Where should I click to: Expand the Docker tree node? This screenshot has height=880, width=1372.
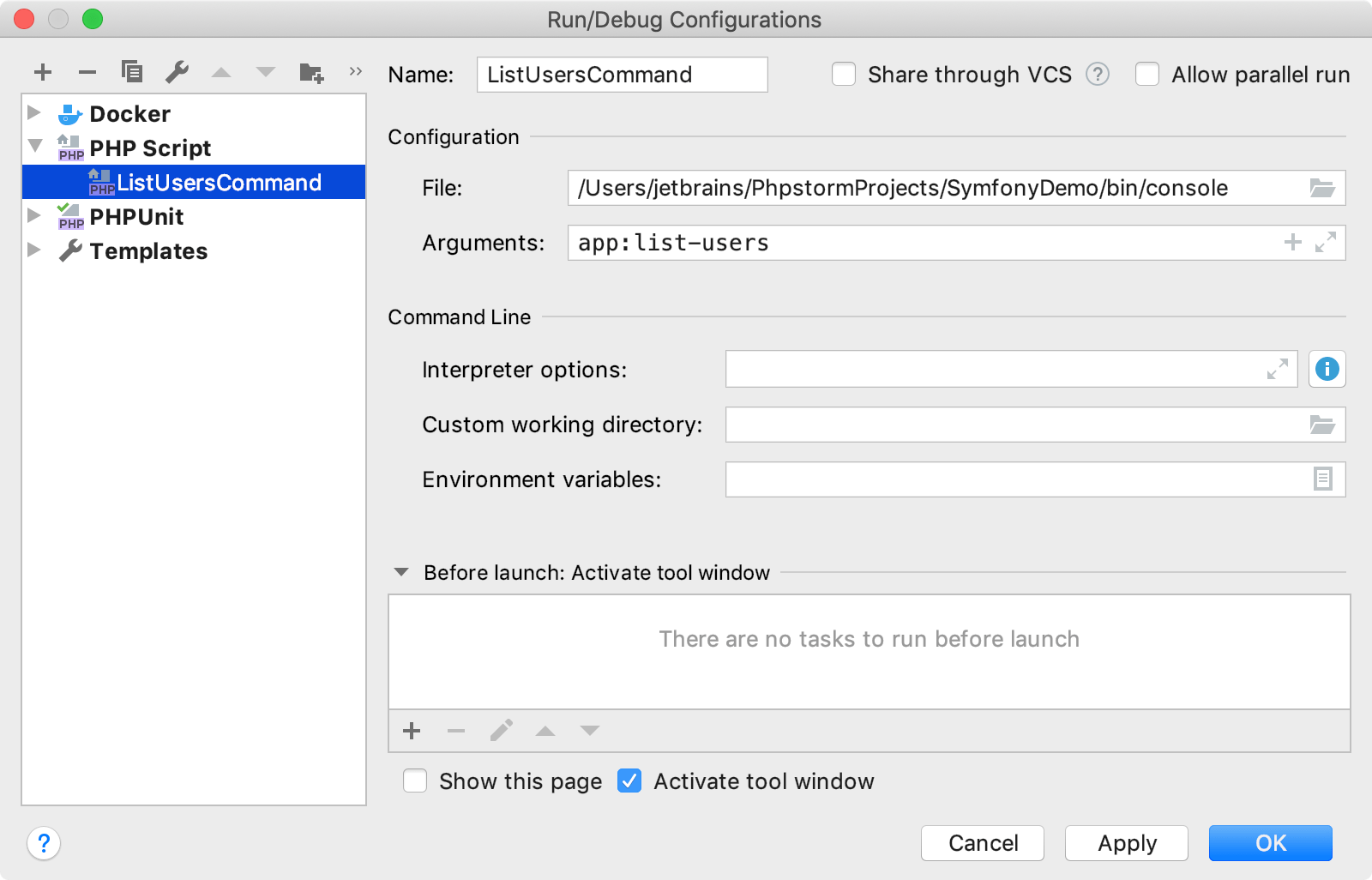tap(34, 112)
